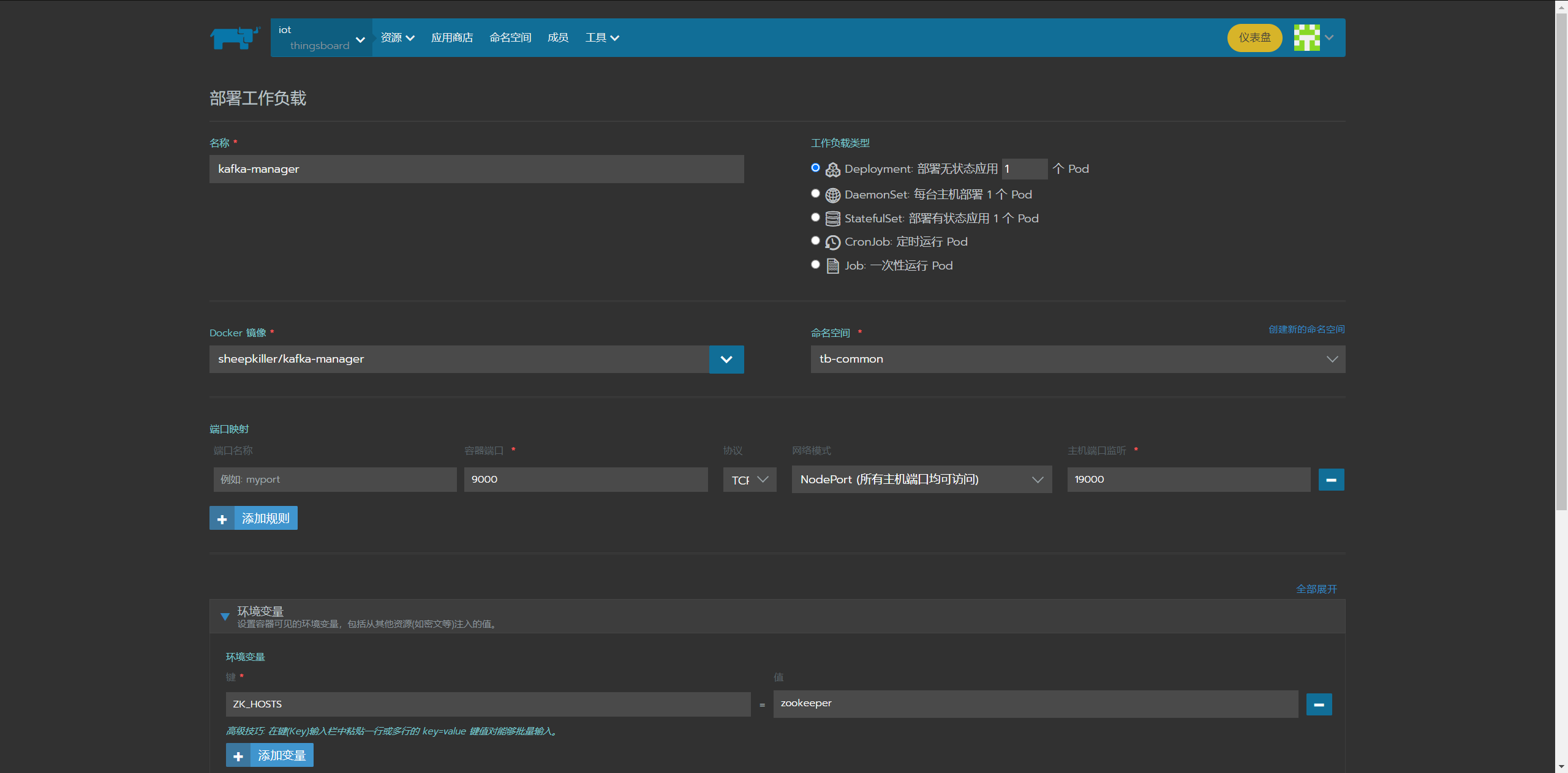Click the 部署工作负载 page heading

coord(258,98)
